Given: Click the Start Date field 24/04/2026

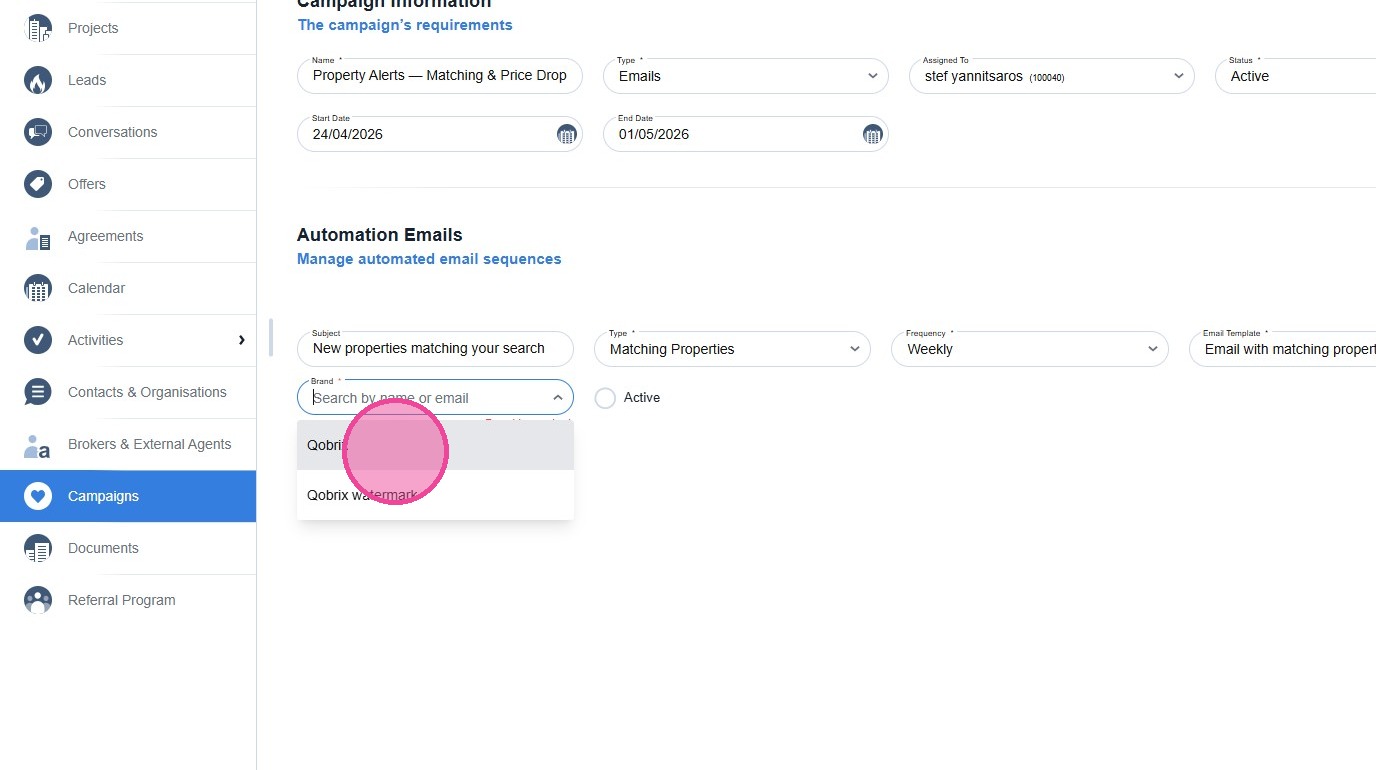Looking at the screenshot, I should tap(440, 134).
